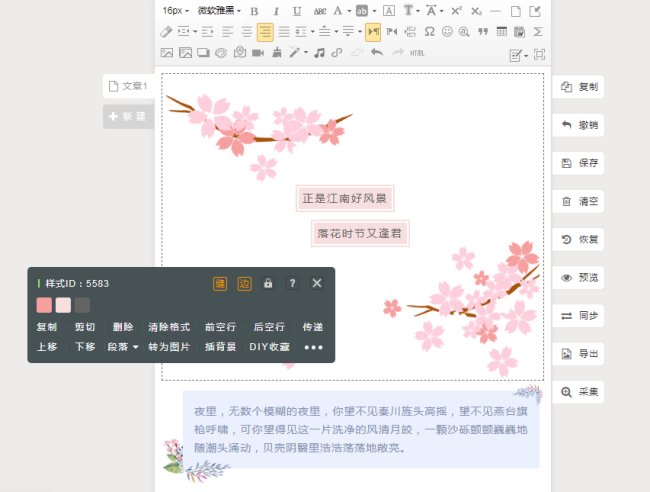Insert a special character with the omega icon
The width and height of the screenshot is (650, 492).
point(429,32)
